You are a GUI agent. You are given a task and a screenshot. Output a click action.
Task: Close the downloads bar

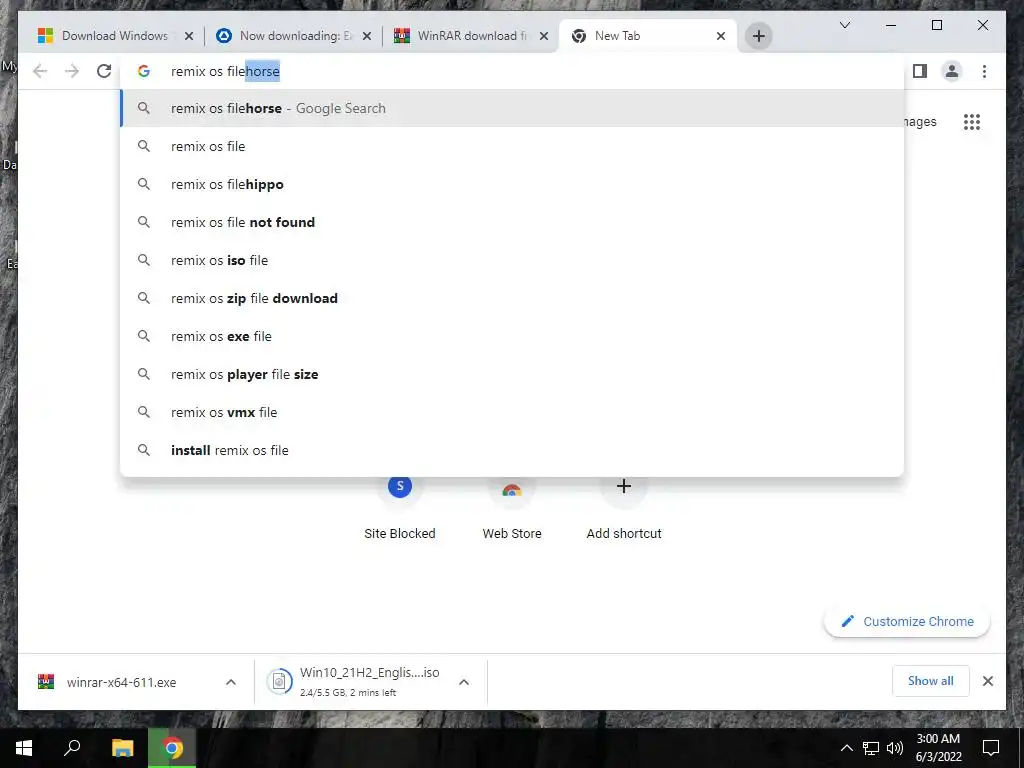click(x=987, y=681)
